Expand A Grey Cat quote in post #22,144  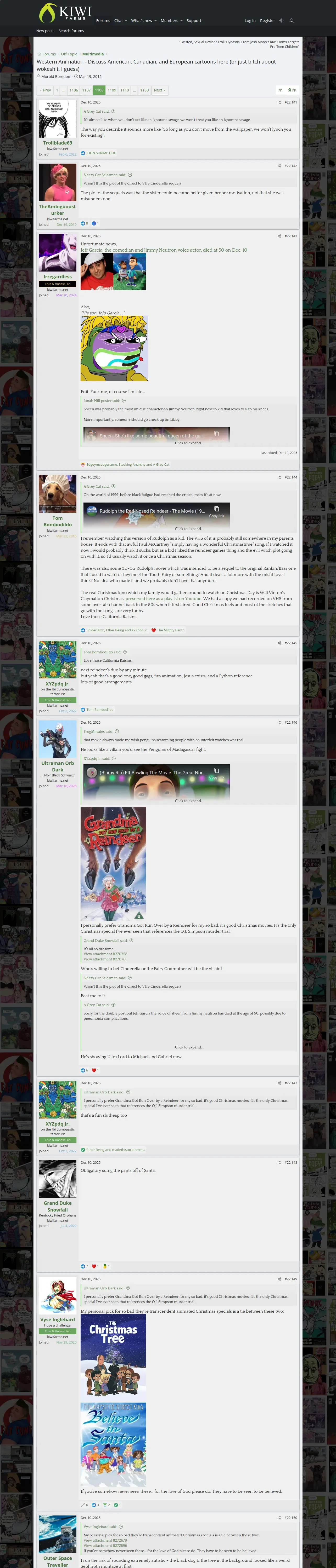(189, 528)
